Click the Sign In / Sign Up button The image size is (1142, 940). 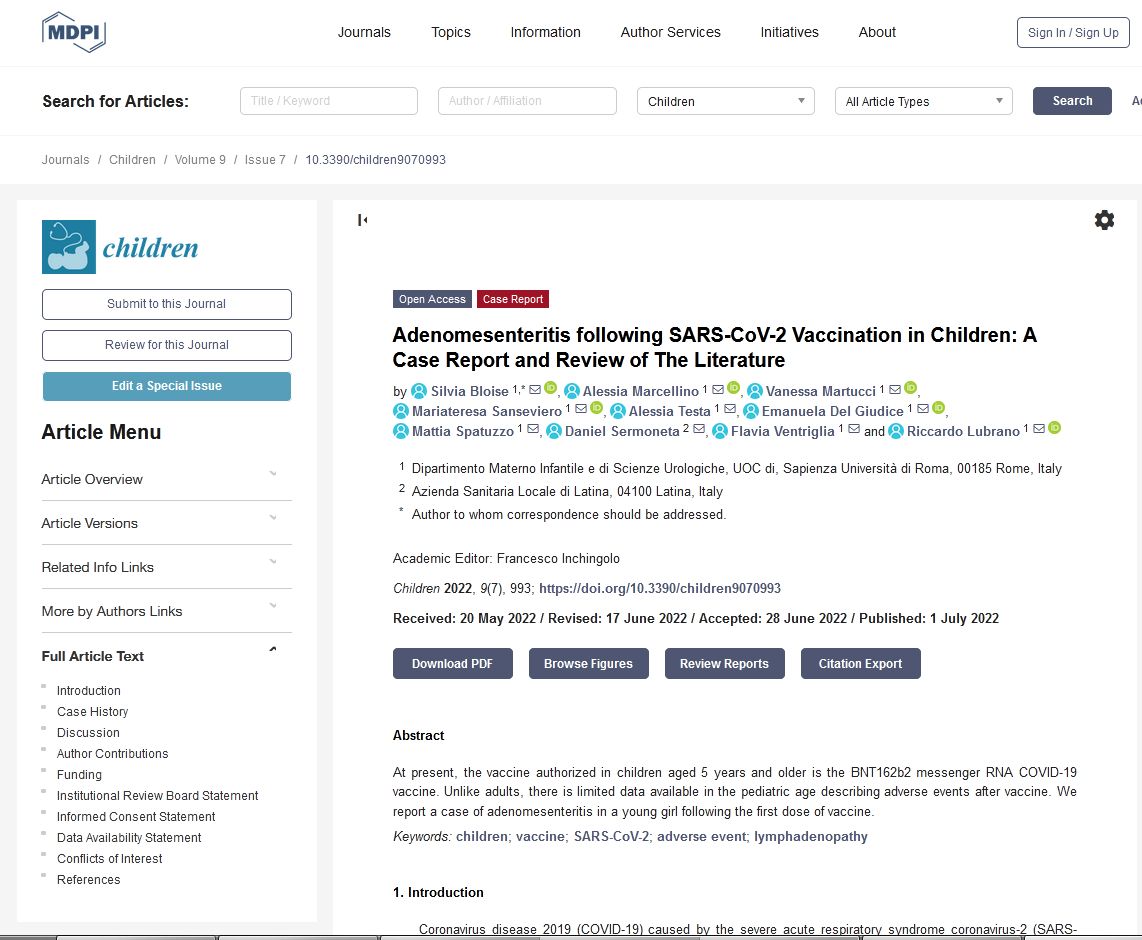[1073, 32]
